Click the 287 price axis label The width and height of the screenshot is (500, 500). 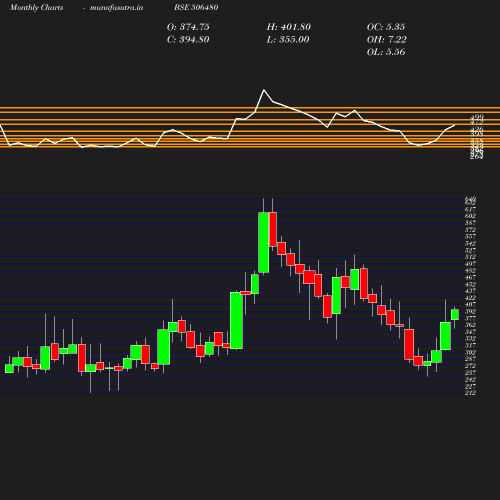click(x=470, y=359)
